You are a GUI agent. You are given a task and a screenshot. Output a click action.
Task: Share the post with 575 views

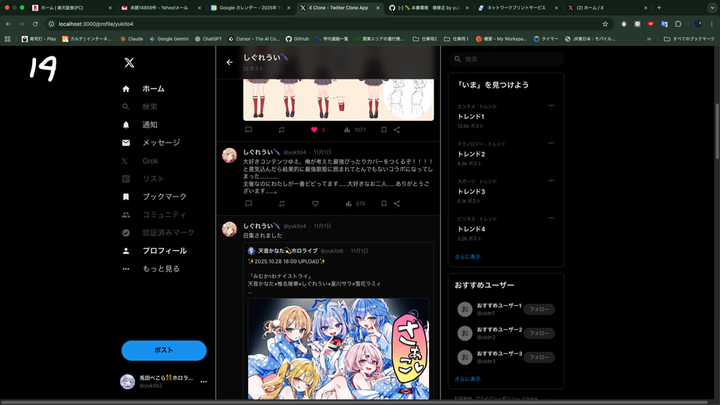(397, 203)
